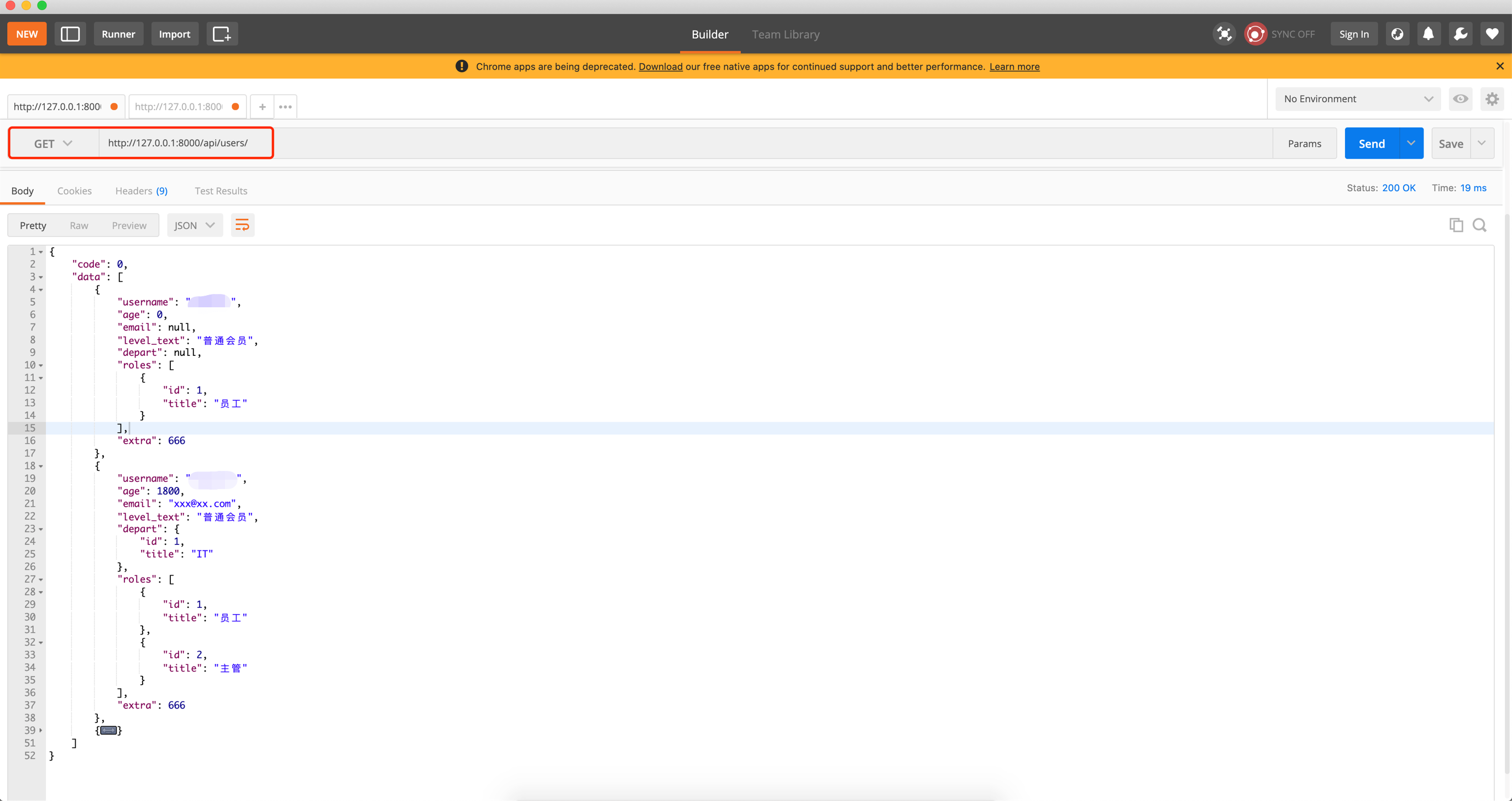The image size is (1512, 803).
Task: Open No Environment dropdown
Action: [1357, 98]
